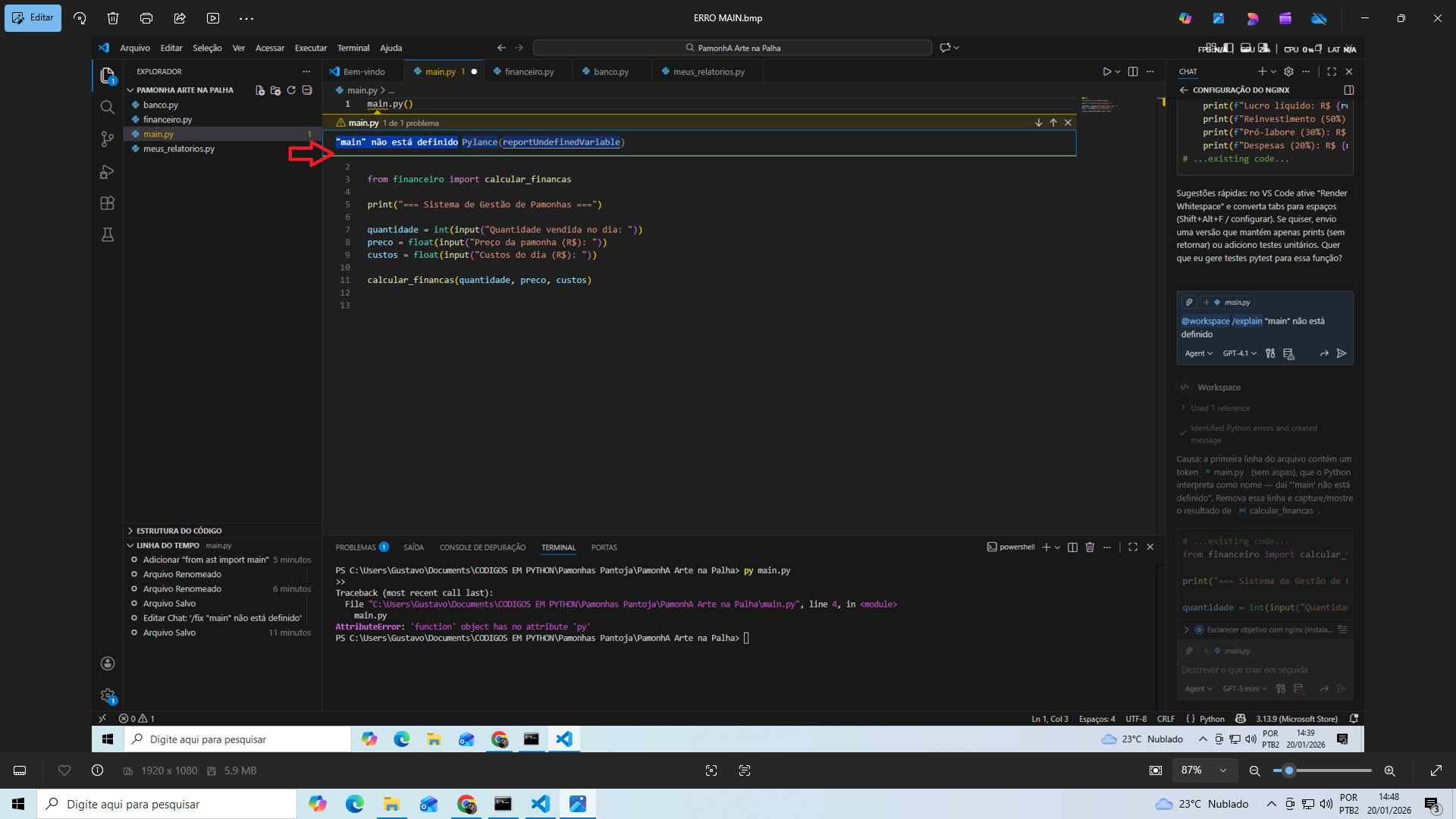Click the trash delete icon
This screenshot has height=819, width=1456.
[x=113, y=18]
